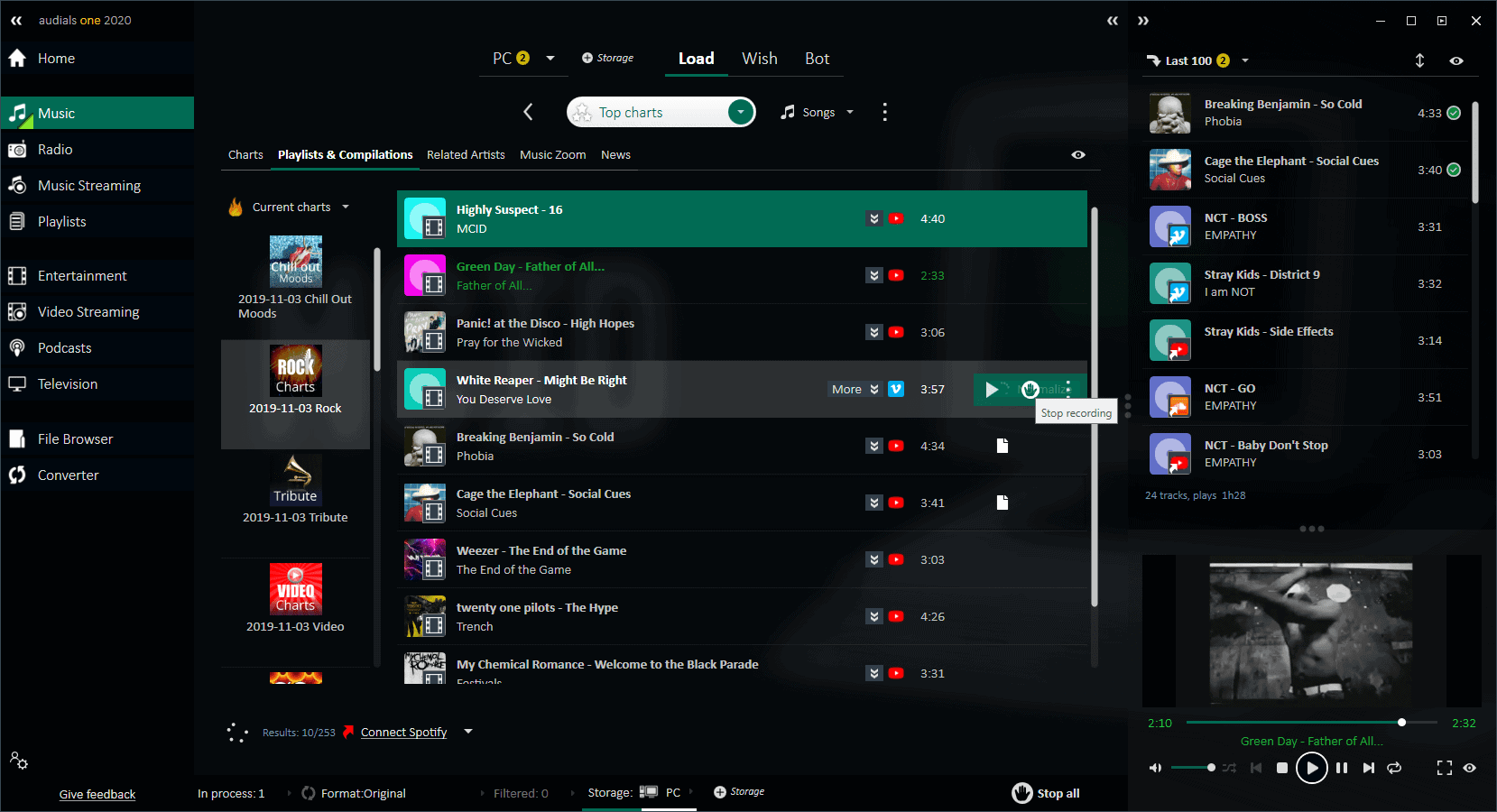Toggle shuffle in the player controls
The height and width of the screenshot is (812, 1497).
pos(1229,768)
